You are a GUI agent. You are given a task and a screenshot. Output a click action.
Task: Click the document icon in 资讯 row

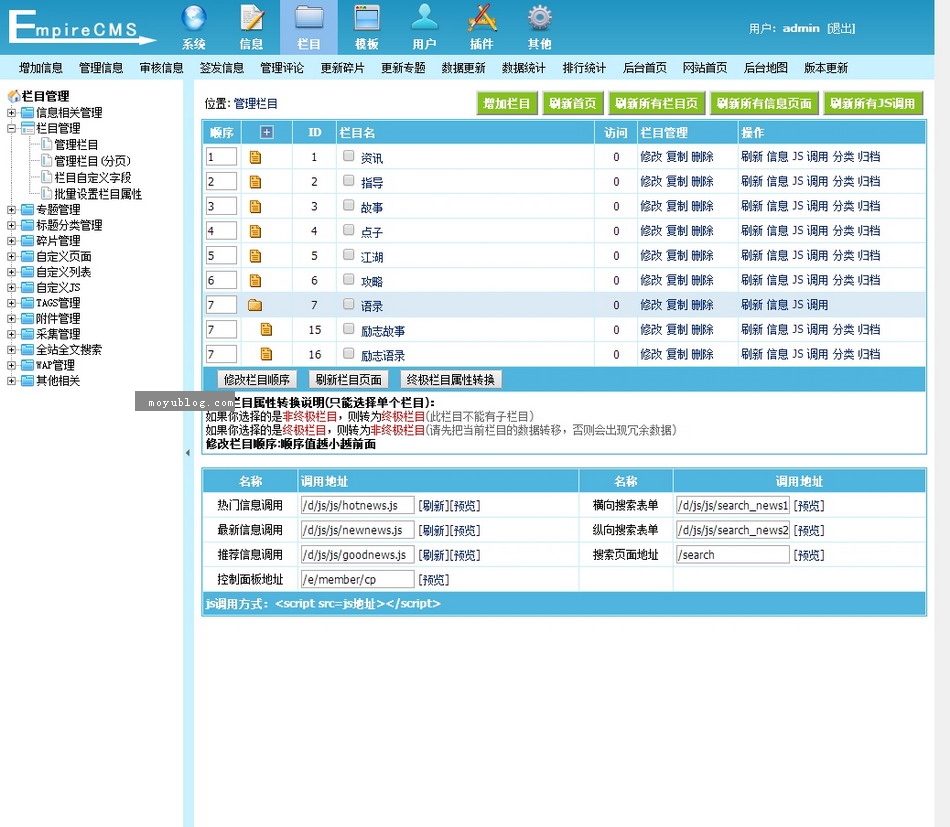pos(255,157)
